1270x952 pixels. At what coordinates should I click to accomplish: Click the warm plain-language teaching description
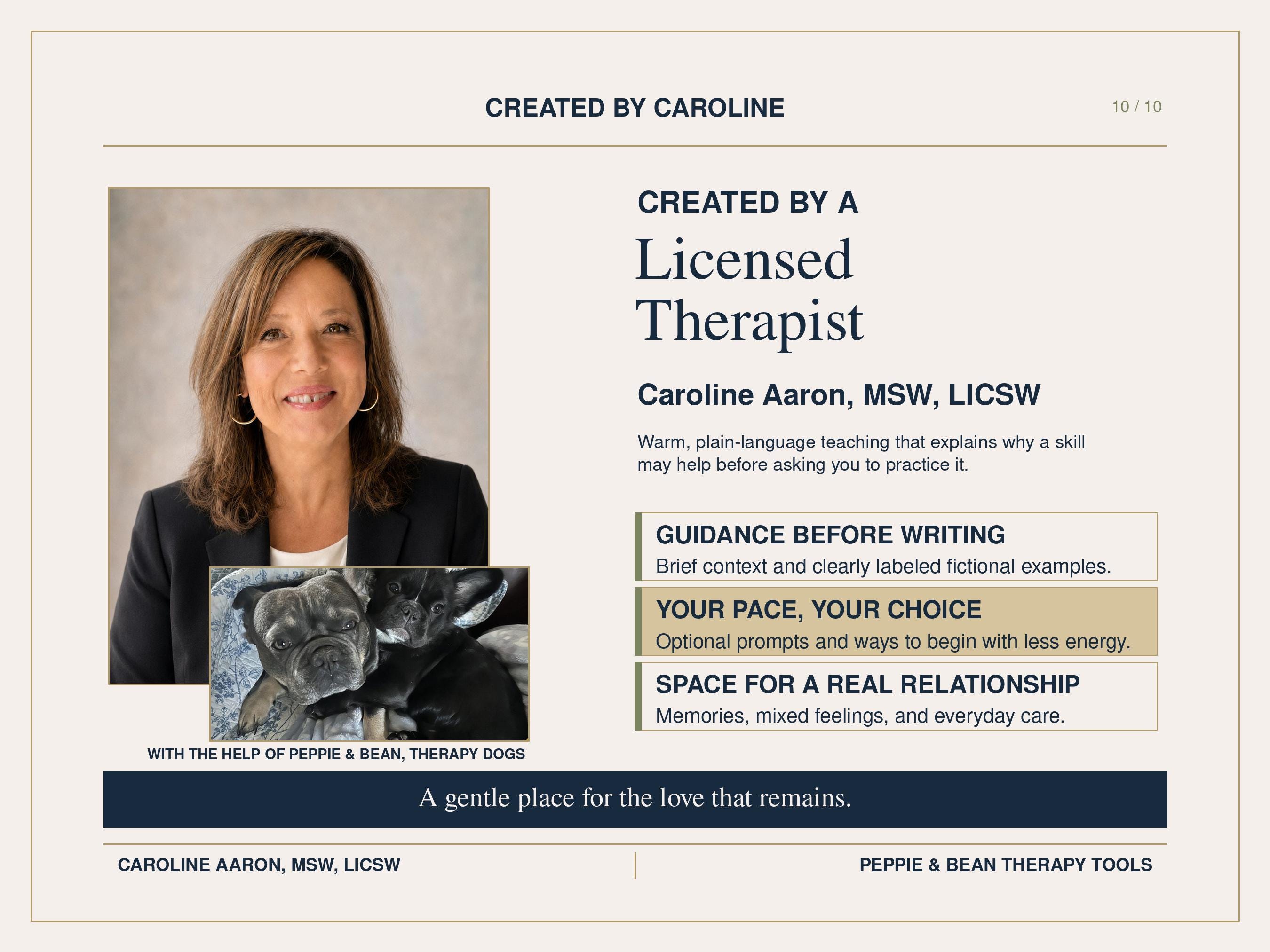coord(861,453)
